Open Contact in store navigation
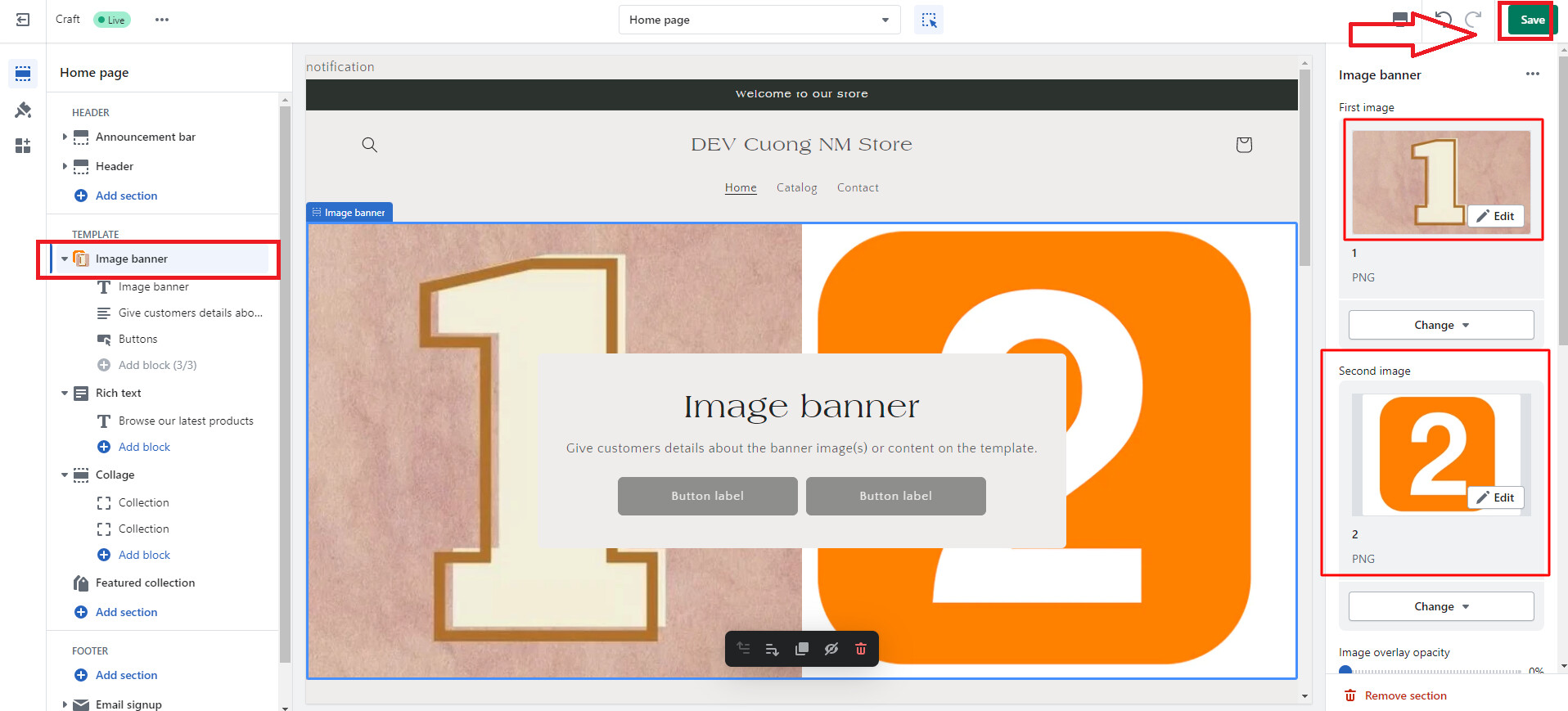This screenshot has width=1568, height=711. click(x=858, y=187)
